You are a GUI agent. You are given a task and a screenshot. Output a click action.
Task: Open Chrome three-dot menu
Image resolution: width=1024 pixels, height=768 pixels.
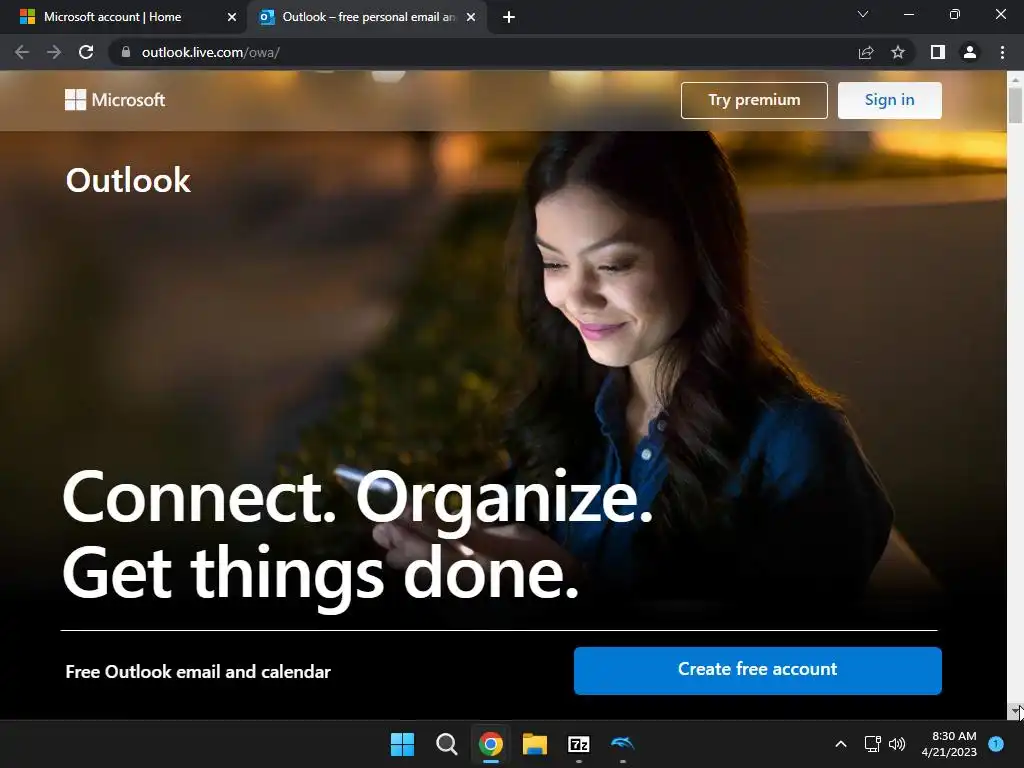point(1002,52)
